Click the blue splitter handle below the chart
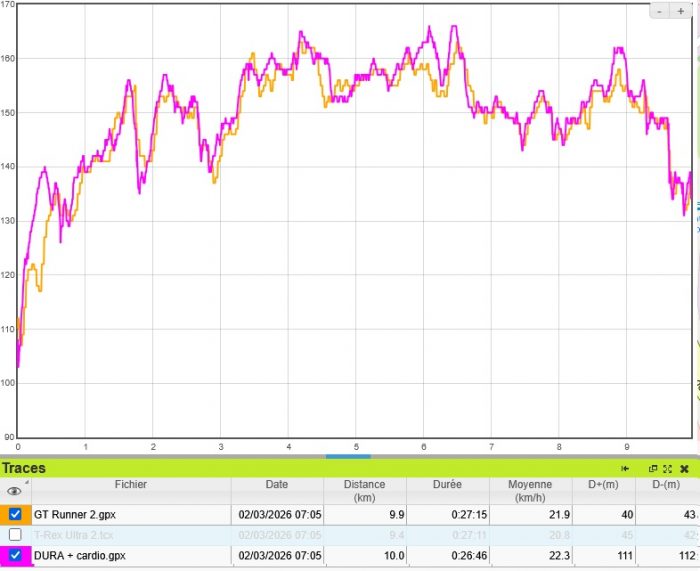 350,457
